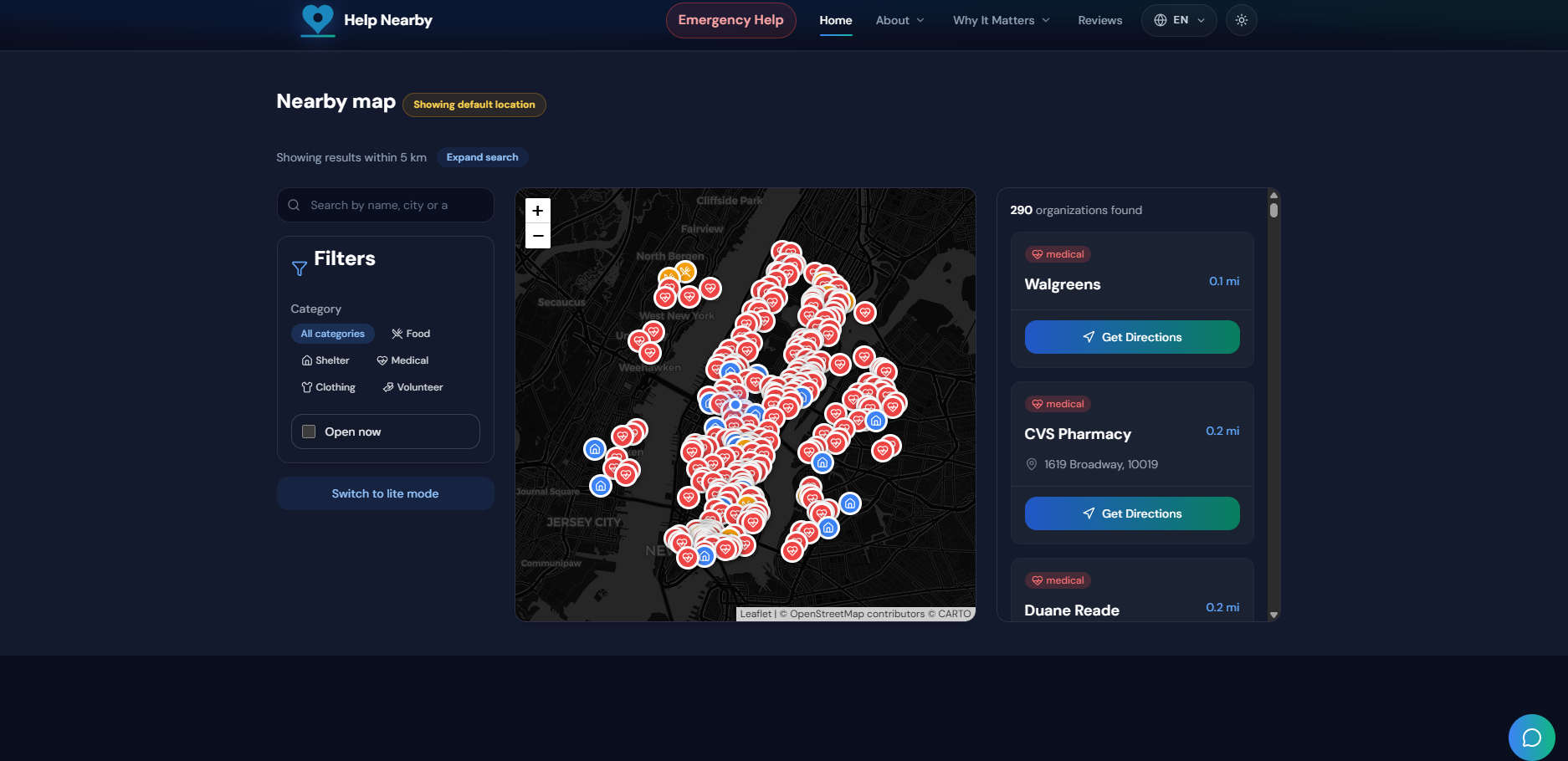Toggle the light/dark theme sun icon

click(1242, 20)
